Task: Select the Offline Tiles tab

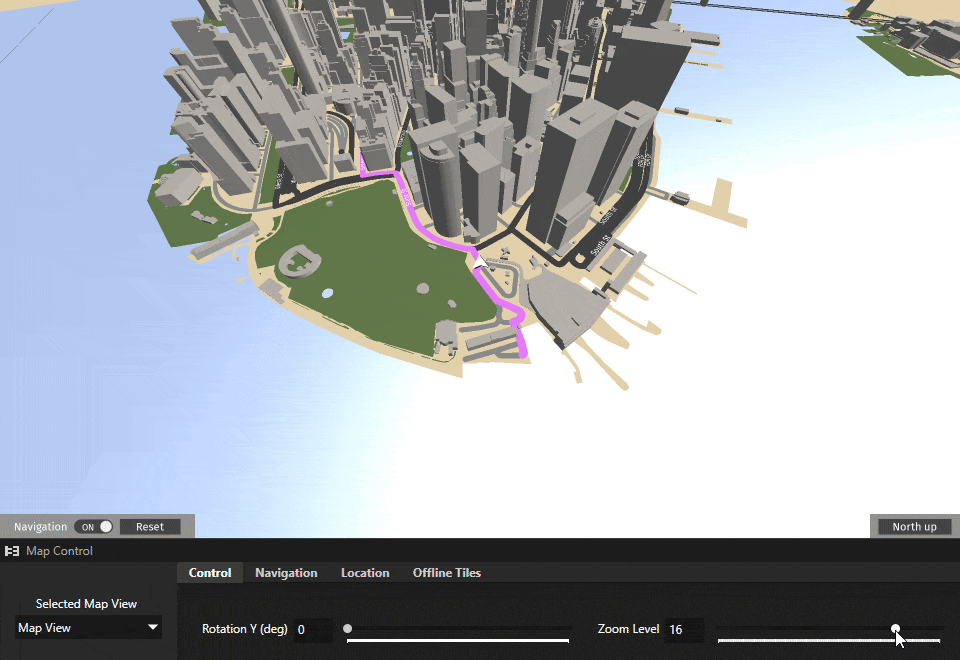Action: click(x=446, y=572)
